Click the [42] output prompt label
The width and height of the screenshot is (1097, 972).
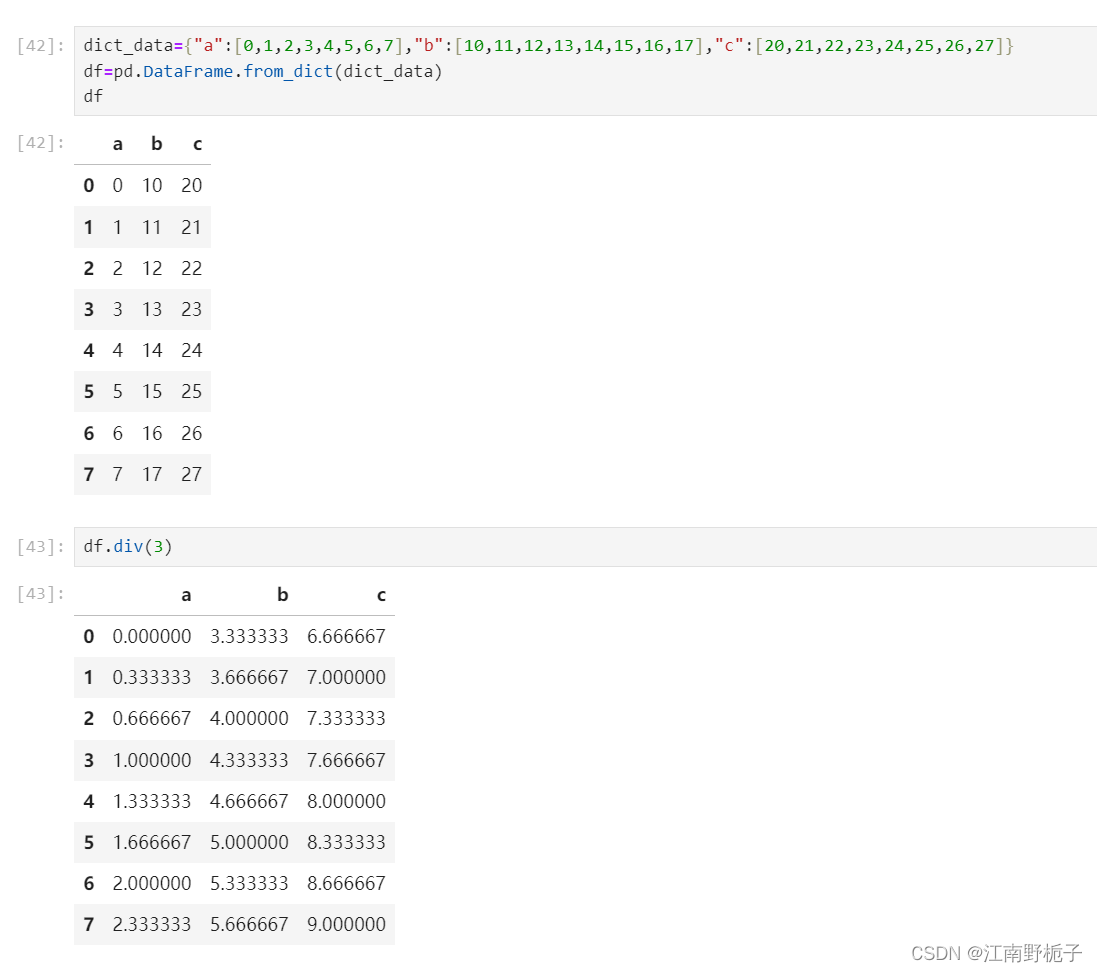38,143
